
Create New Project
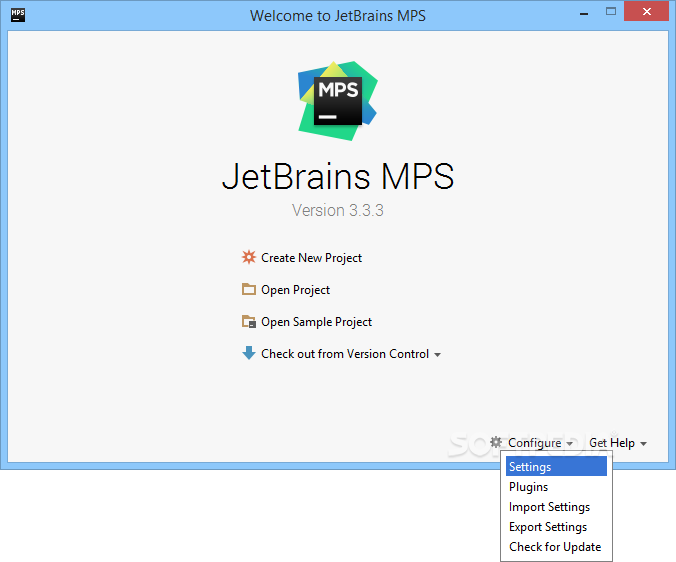[311, 258]
